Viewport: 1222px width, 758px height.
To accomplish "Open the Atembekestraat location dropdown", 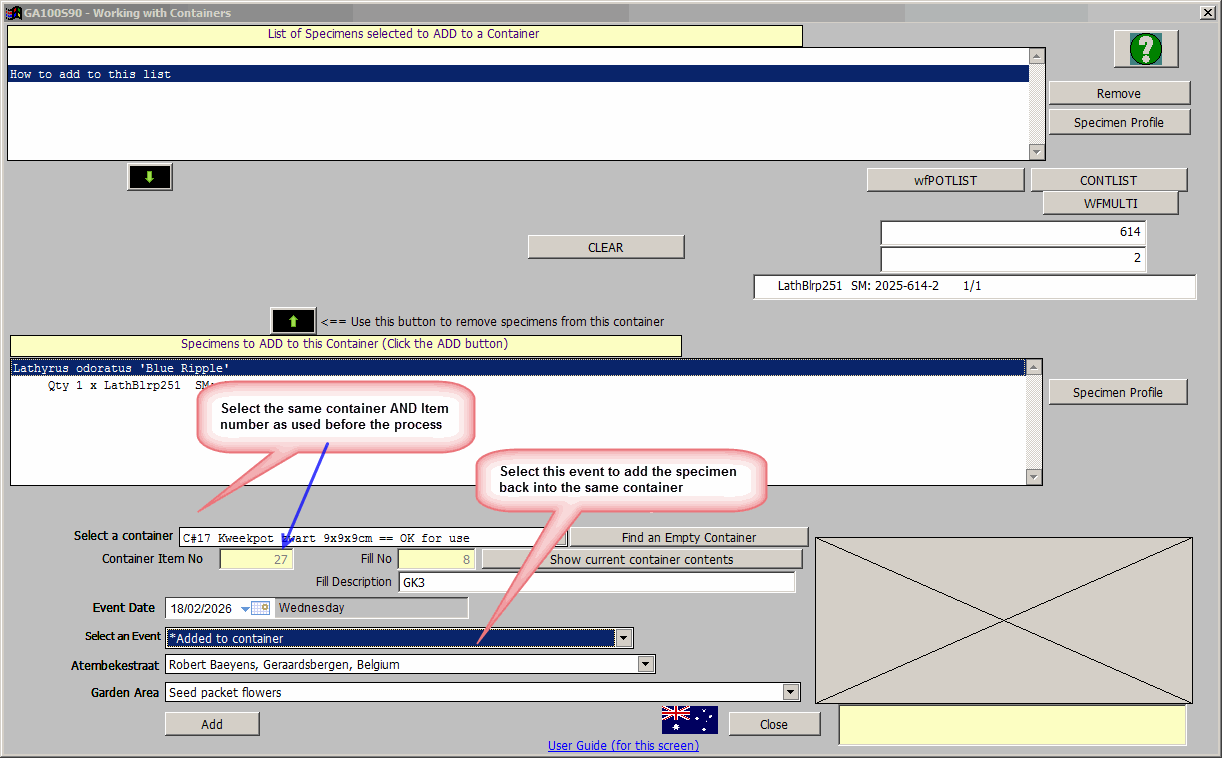I will (x=646, y=664).
